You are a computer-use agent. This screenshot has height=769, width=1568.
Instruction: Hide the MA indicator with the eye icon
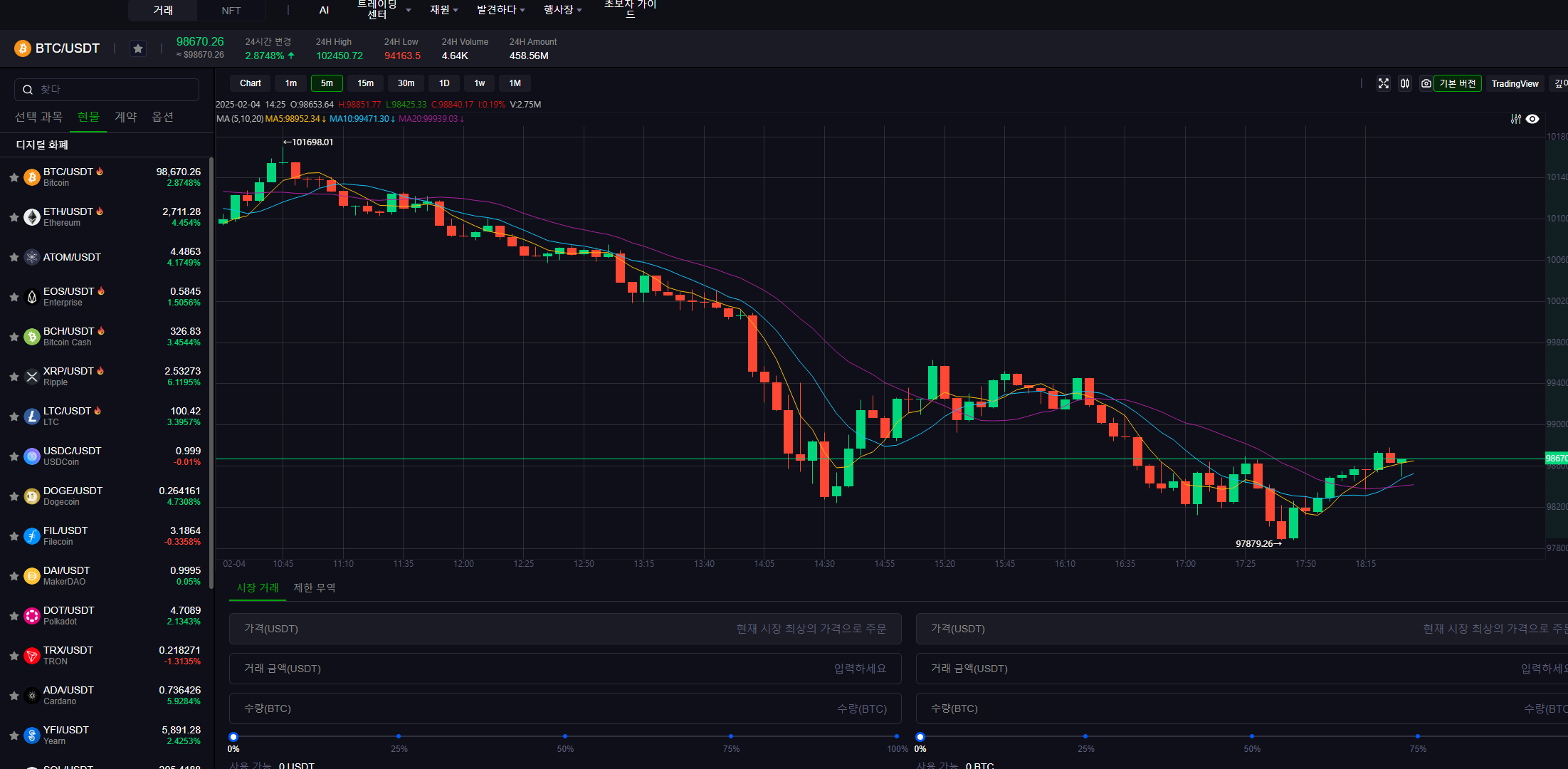[1532, 119]
